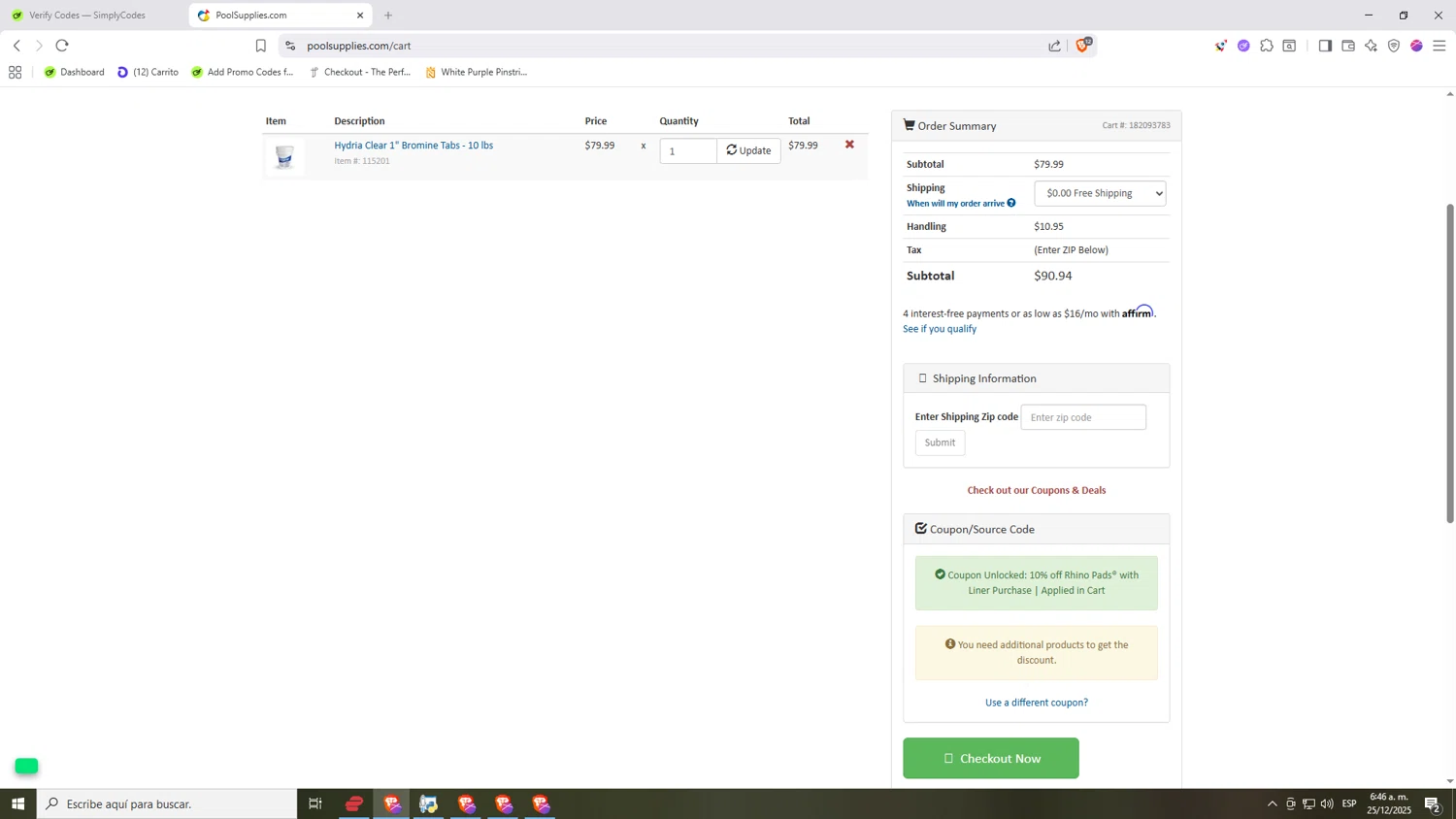Show hidden system tray icons
This screenshot has width=1456, height=819.
[x=1272, y=803]
